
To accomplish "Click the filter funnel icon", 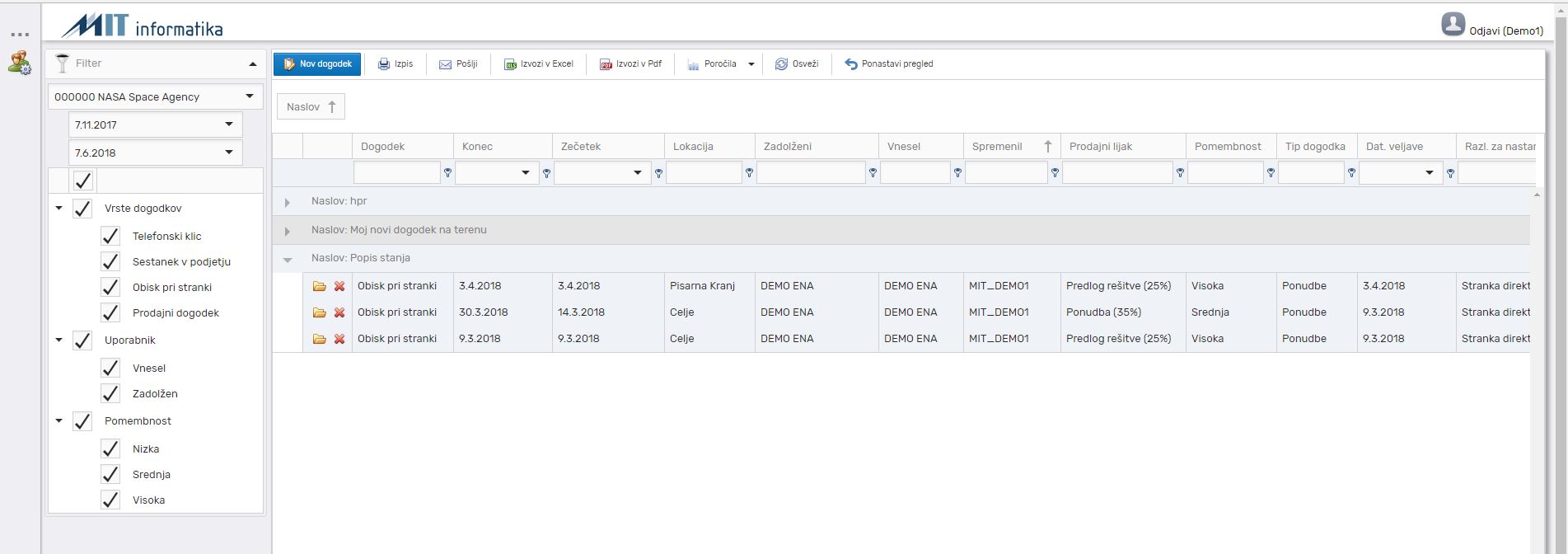I will tap(62, 63).
